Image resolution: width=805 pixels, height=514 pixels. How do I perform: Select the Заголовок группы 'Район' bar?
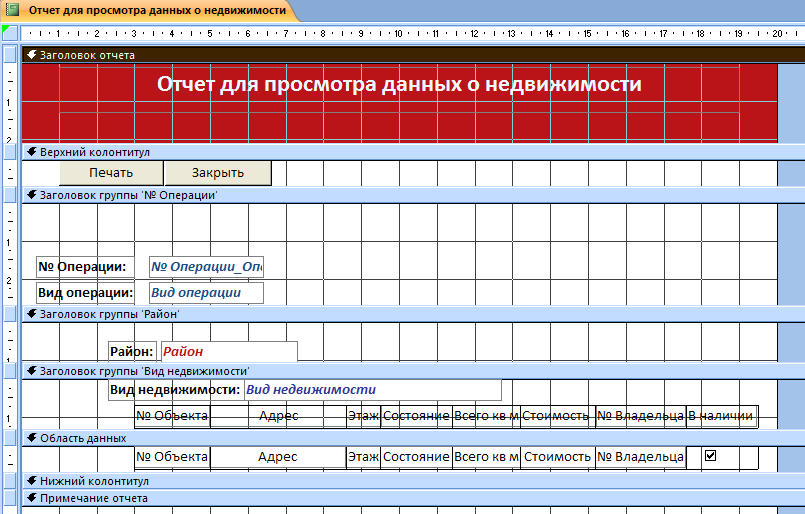(x=413, y=314)
